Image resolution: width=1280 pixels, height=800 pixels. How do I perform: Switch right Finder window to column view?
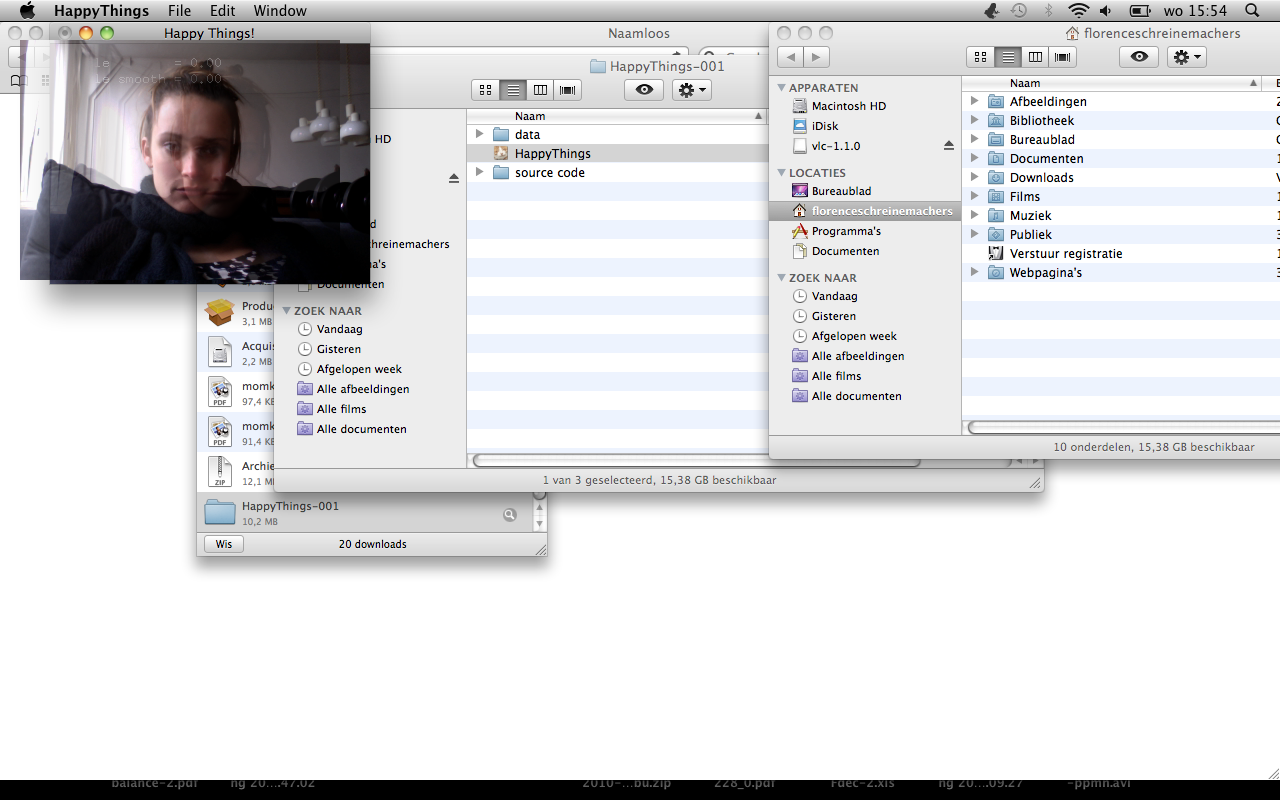[1036, 57]
